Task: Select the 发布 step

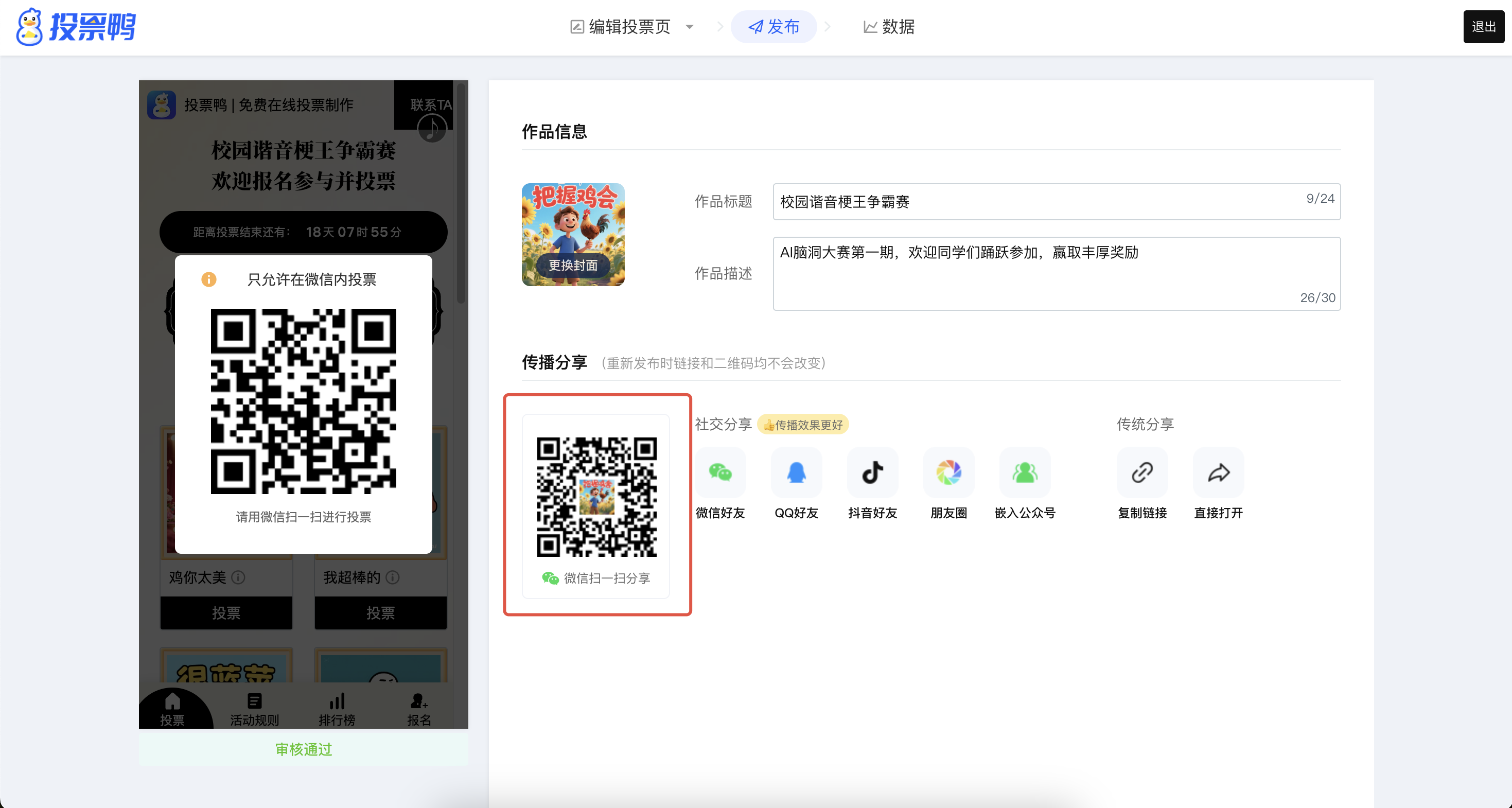Action: [773, 27]
